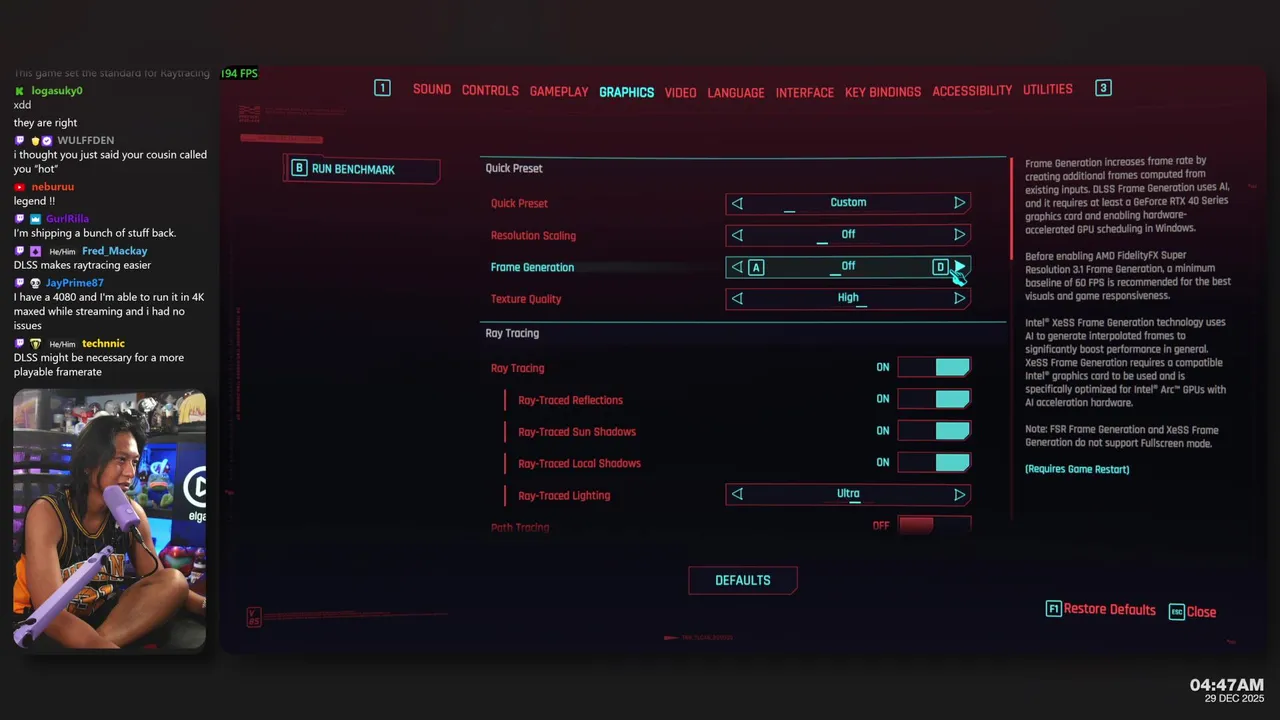
Task: Click the settings list scrollbar
Action: [x=1011, y=208]
